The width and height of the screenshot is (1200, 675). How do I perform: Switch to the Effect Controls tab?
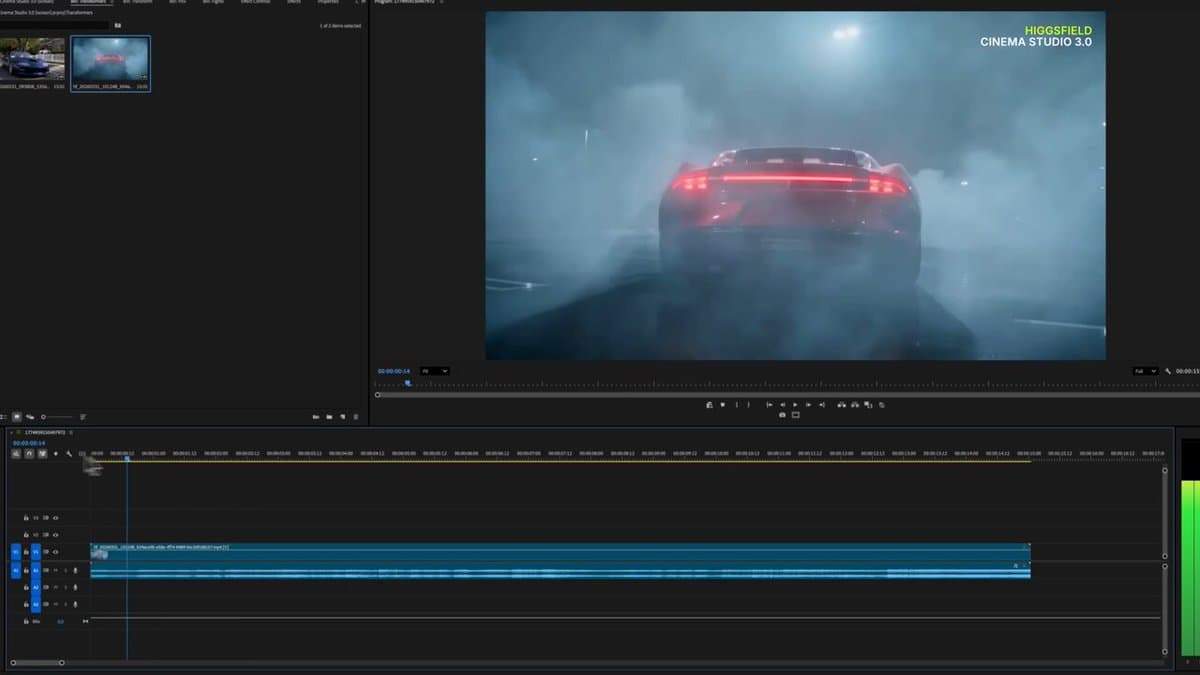pos(255,2)
